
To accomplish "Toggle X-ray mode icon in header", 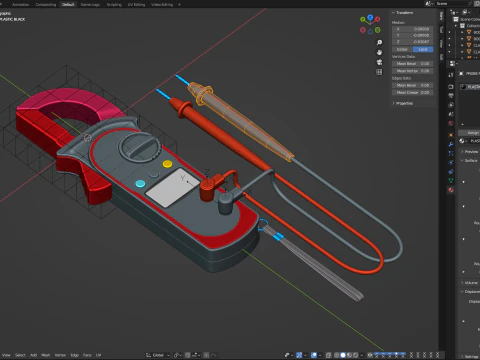I will [328, 355].
